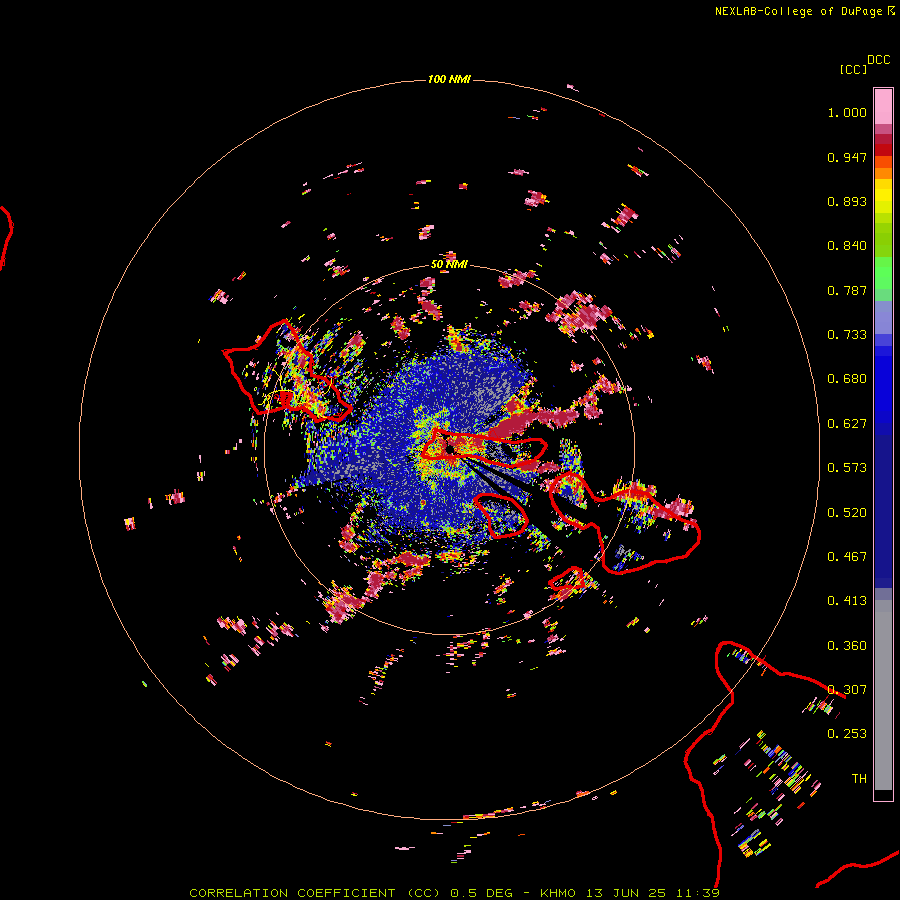The image size is (900, 900).
Task: Click the 0.733 color scale value
Action: coord(847,335)
